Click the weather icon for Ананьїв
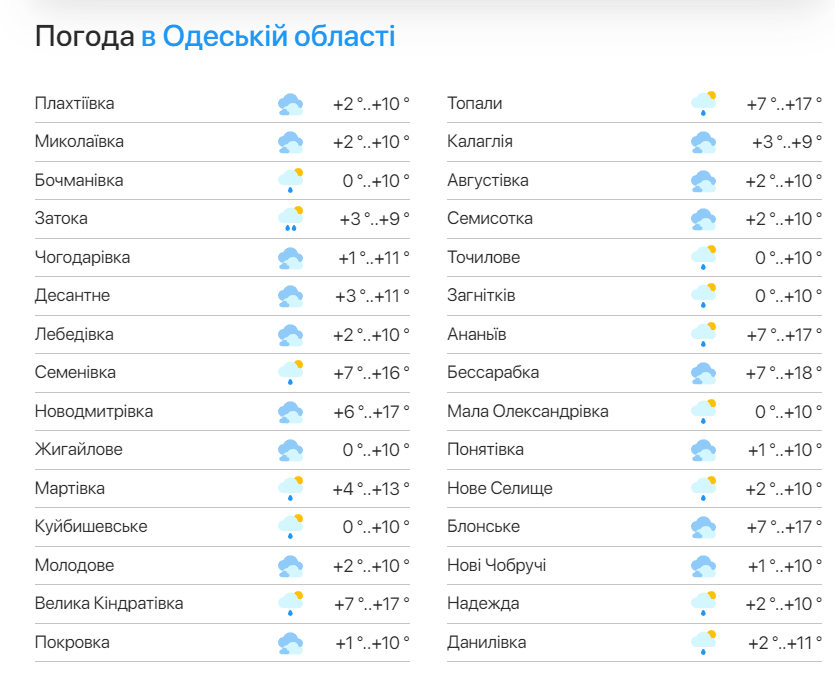This screenshot has height=690, width=835. 703,334
